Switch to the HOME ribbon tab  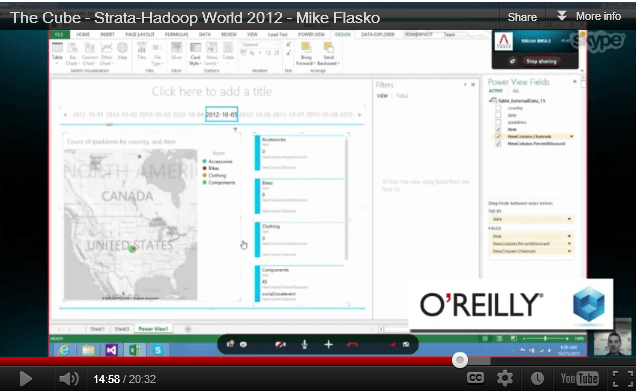click(x=83, y=34)
